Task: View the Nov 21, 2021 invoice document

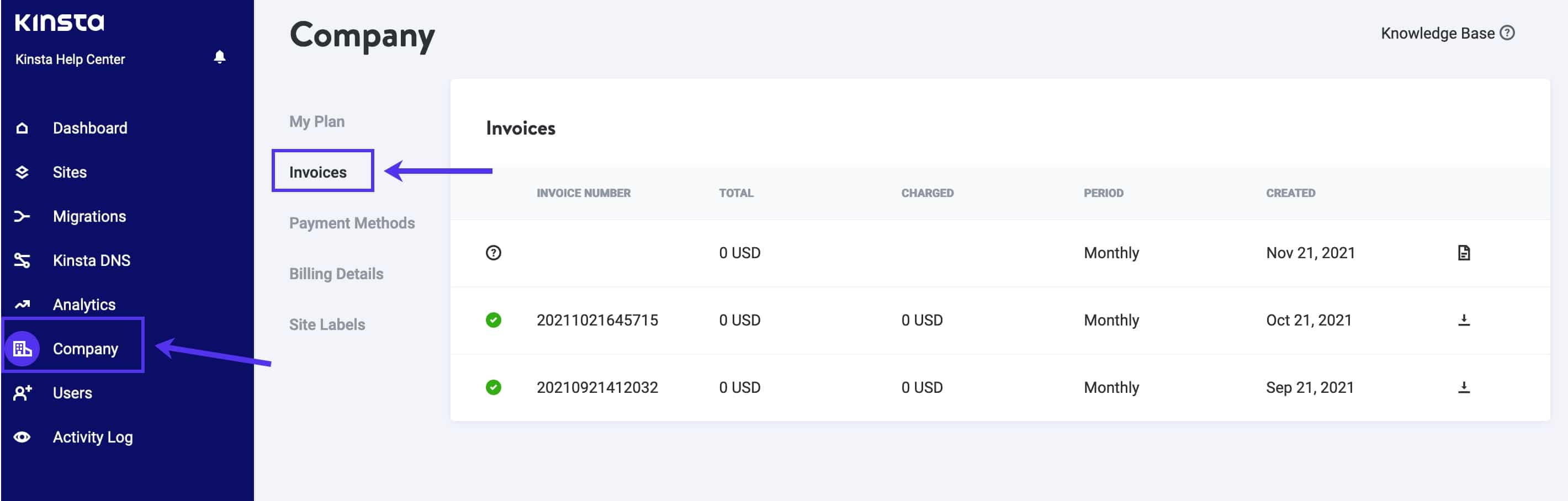Action: [x=1464, y=253]
